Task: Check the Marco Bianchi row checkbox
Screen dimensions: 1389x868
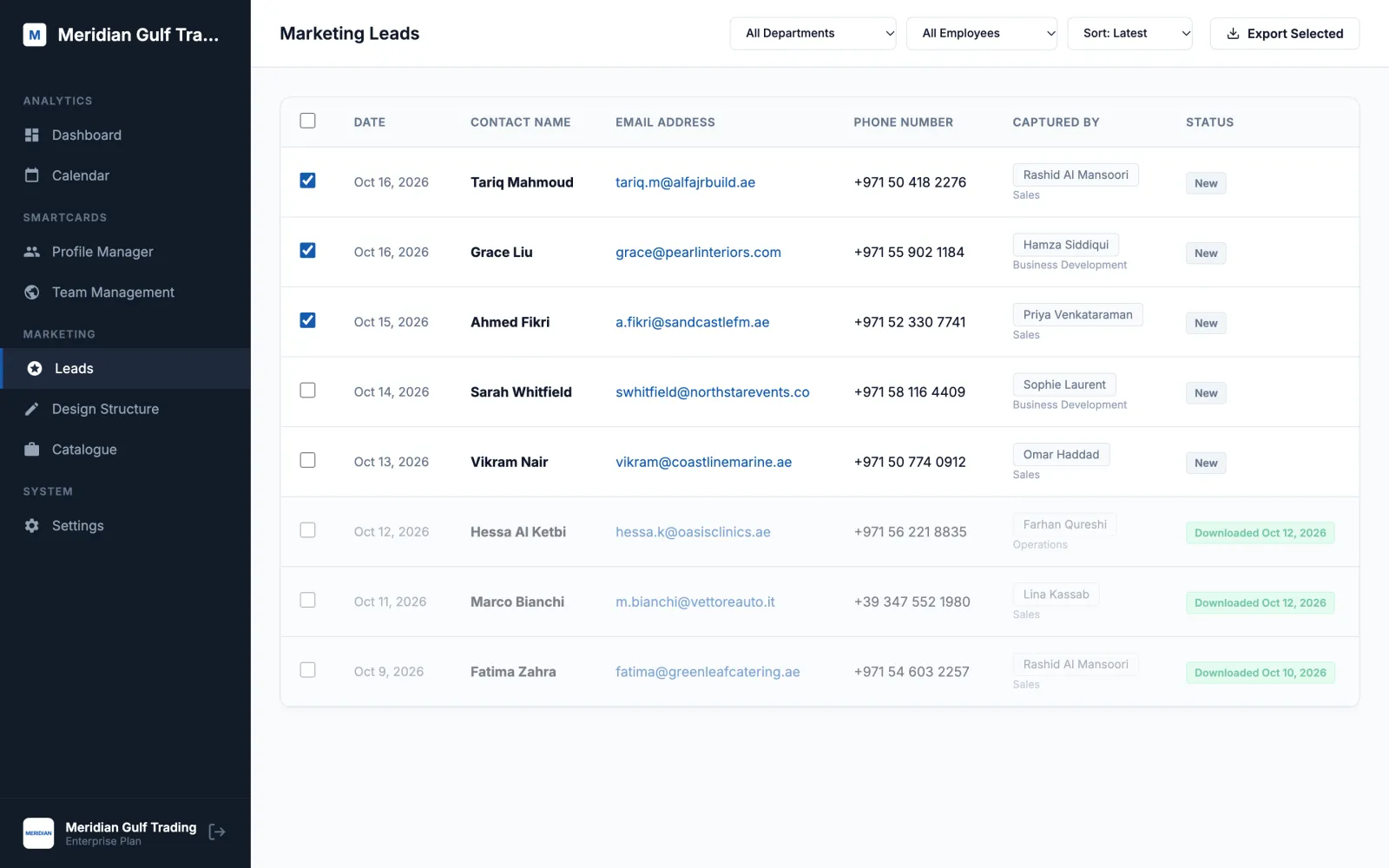Action: [307, 601]
